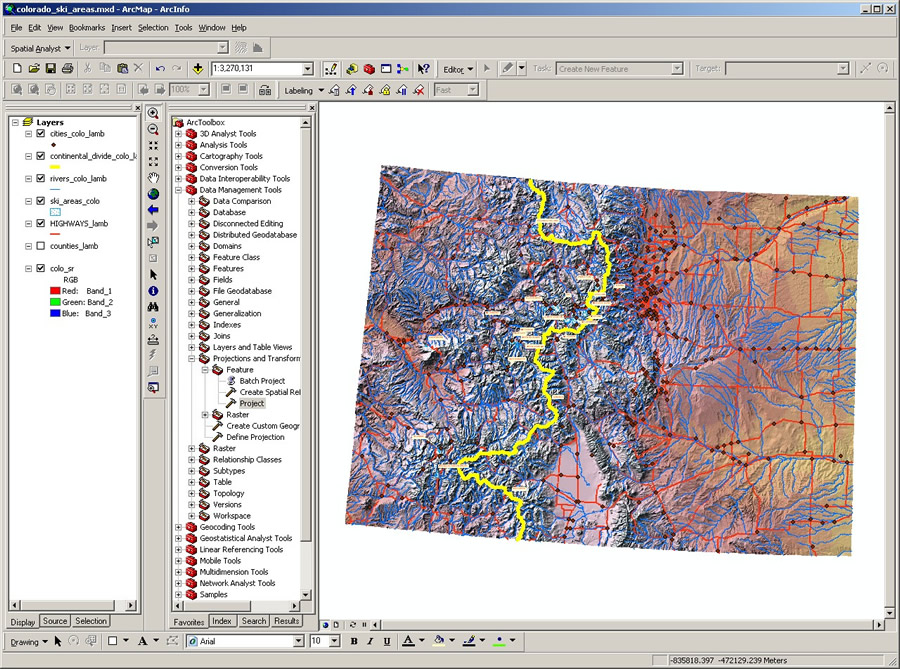Collapse Projections and Transformations toolset
Screen dimensions: 900x669
point(192,359)
